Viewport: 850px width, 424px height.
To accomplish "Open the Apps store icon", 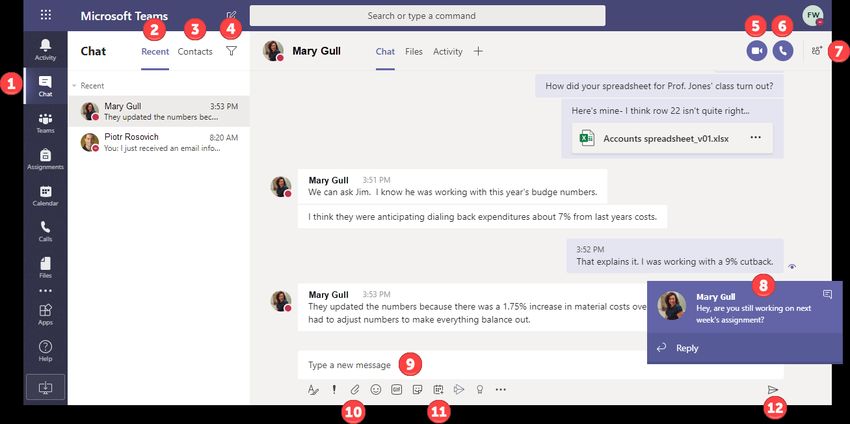I will (x=46, y=314).
